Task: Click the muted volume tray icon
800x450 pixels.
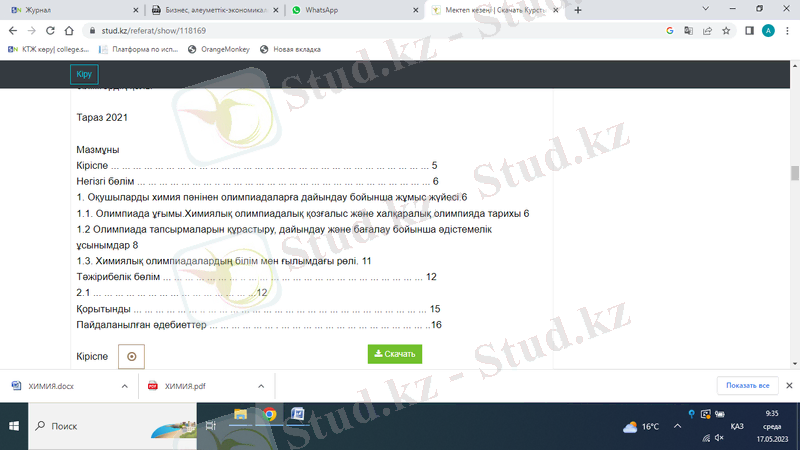Action: point(719,438)
